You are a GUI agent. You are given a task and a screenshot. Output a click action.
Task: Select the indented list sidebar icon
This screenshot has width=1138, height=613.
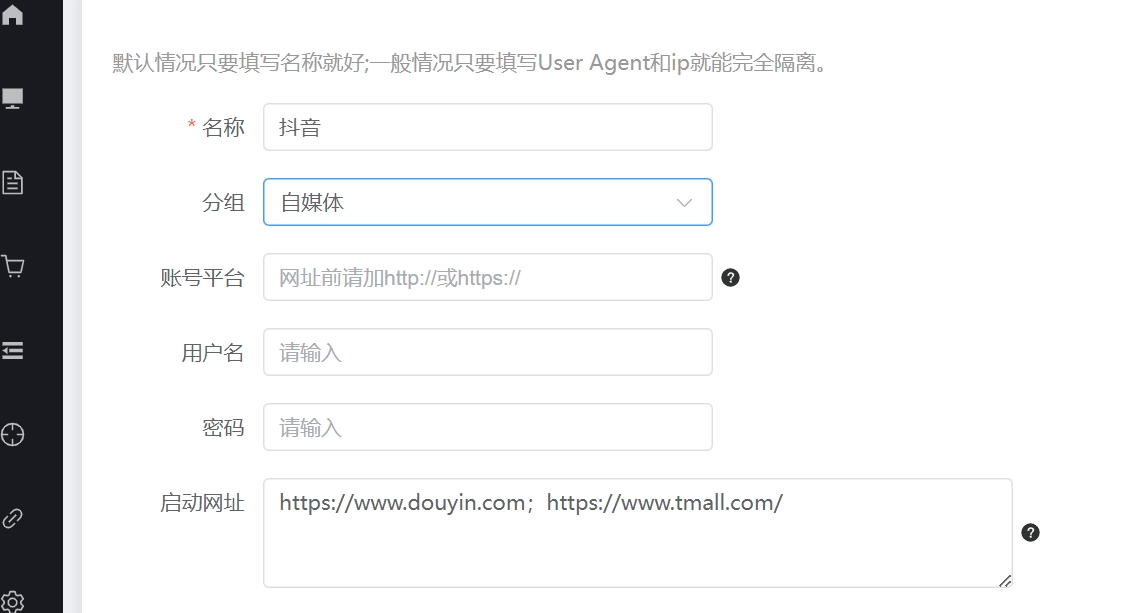pos(14,350)
